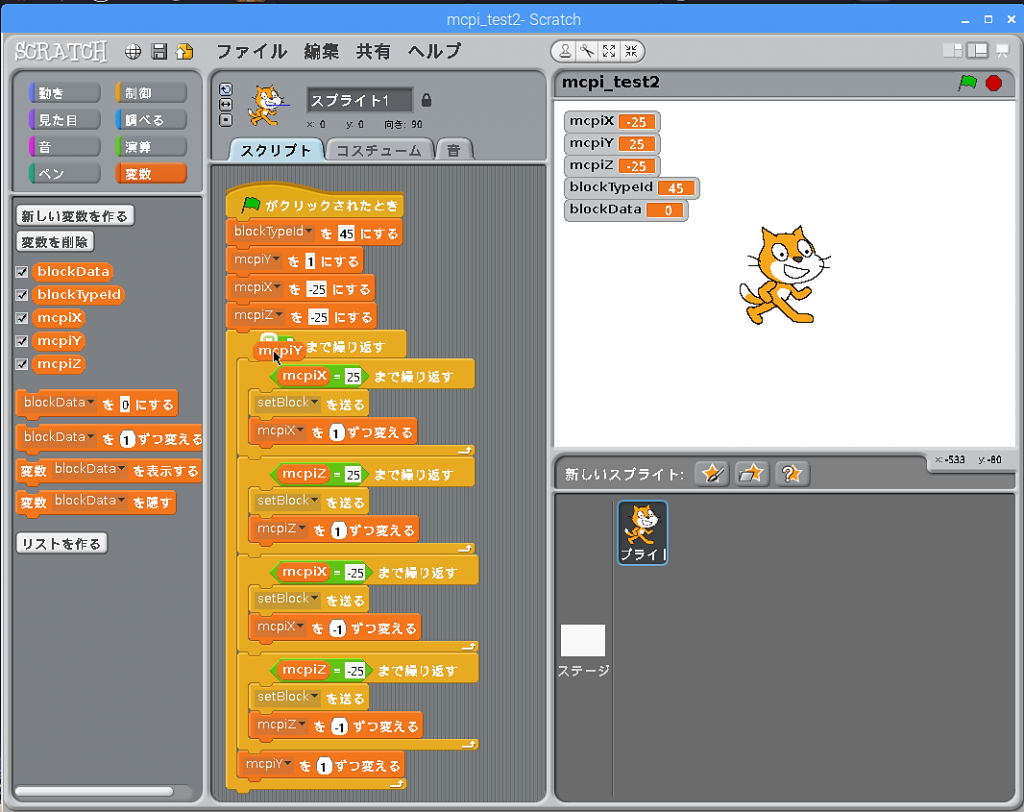Click the cat thumbnail in the sprite header
The image size is (1024, 812).
coord(267,105)
